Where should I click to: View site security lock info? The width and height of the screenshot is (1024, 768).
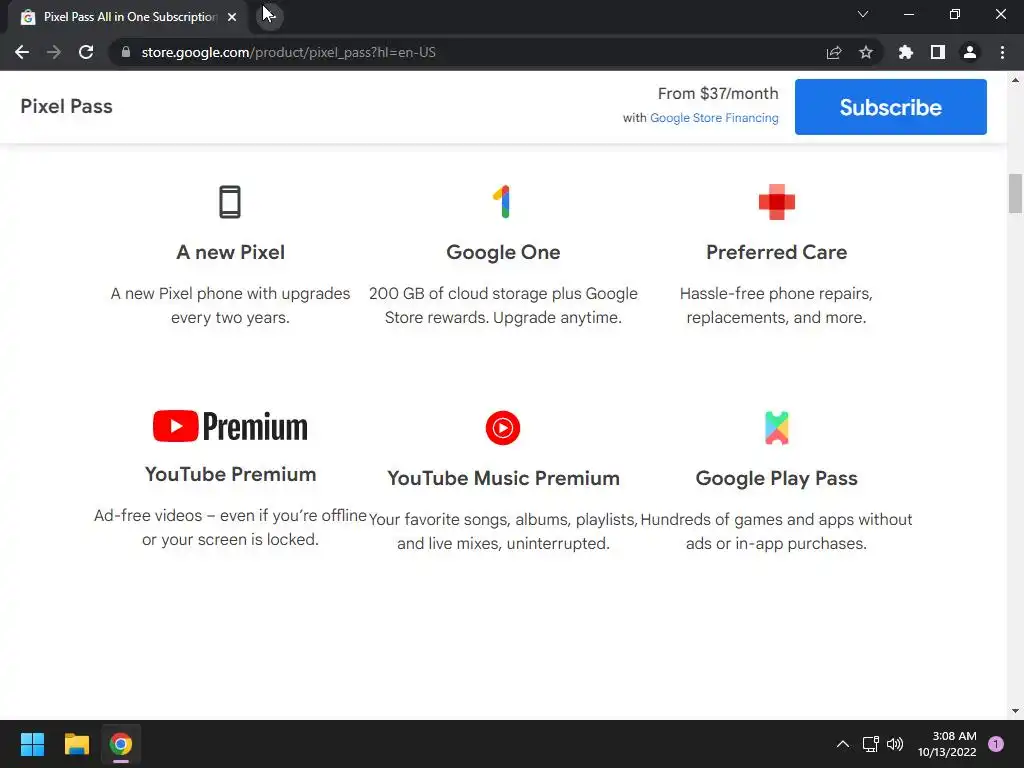pos(126,52)
